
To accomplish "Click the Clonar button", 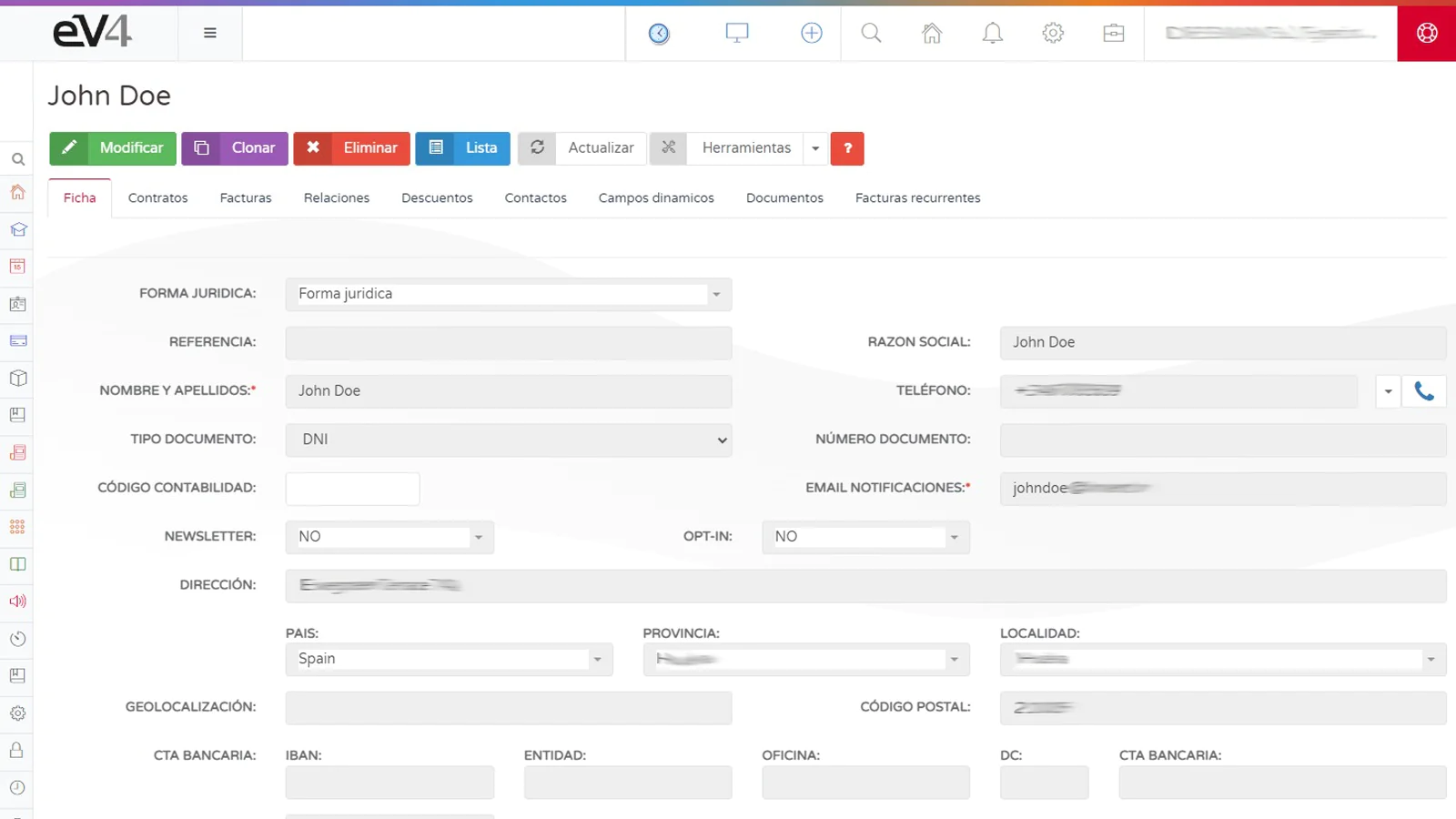I will [235, 148].
